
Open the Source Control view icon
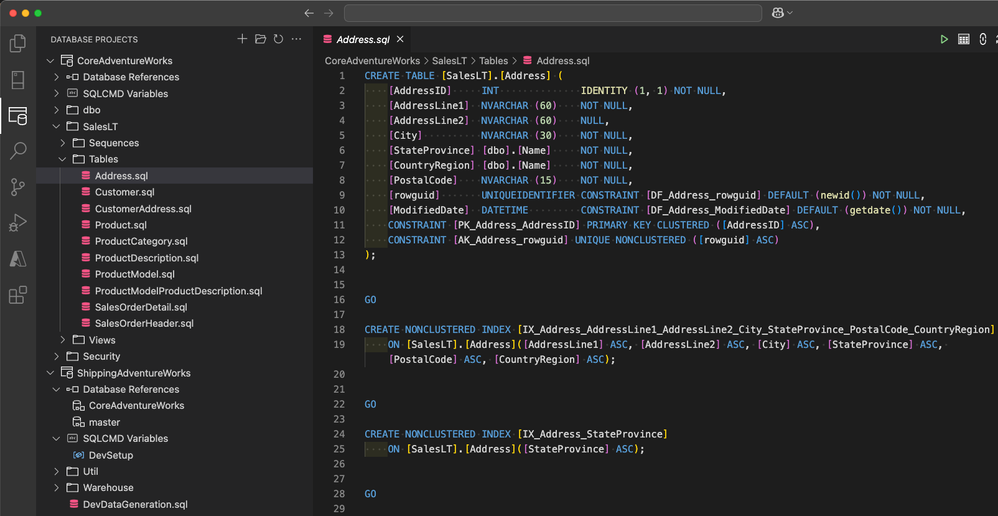(17, 187)
